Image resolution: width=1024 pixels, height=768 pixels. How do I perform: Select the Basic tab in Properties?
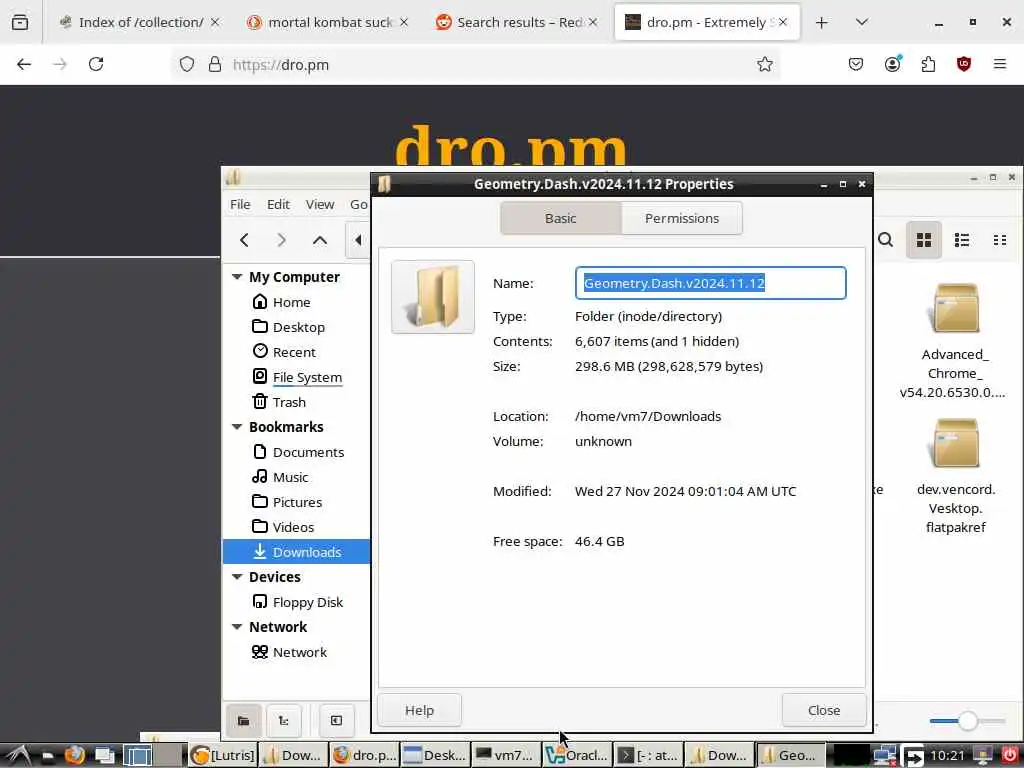560,218
